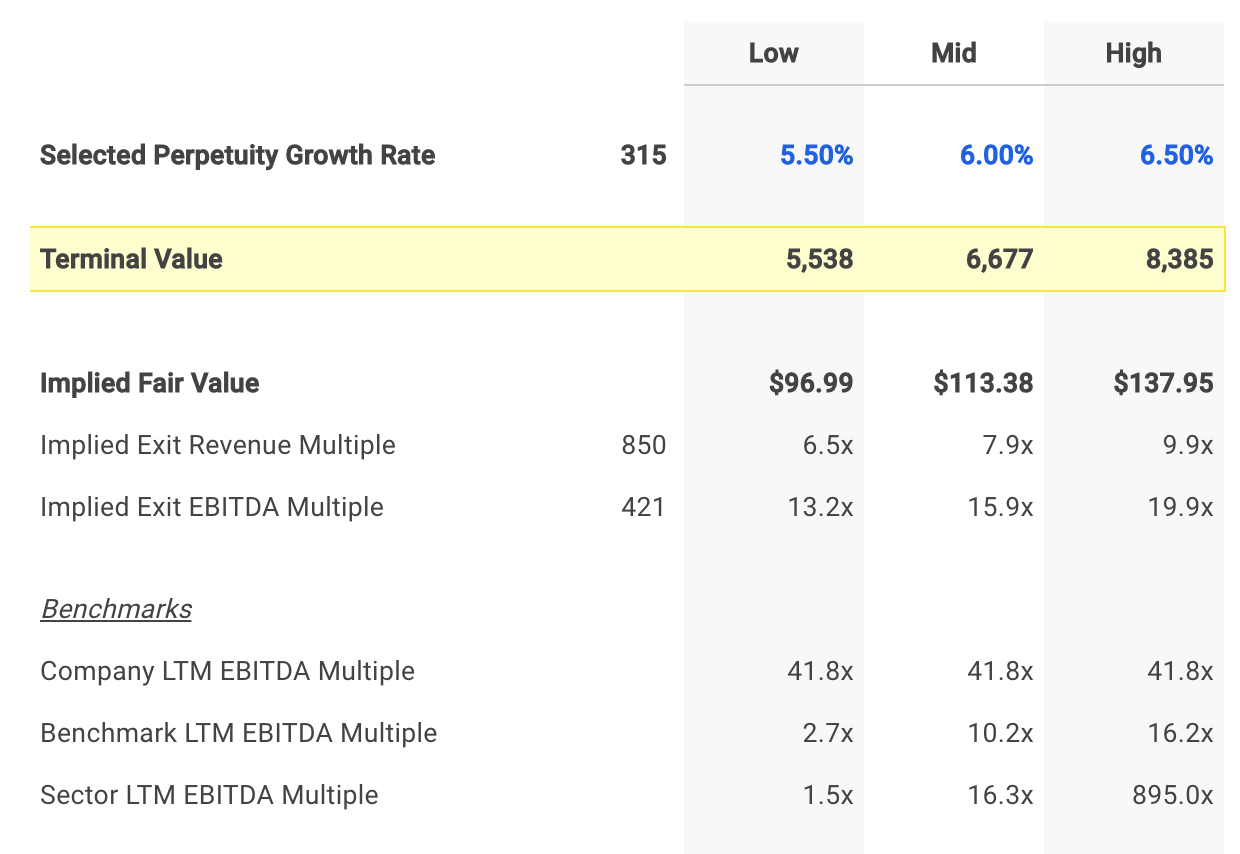
Task: Select the Low implied fair value $96.99
Action: click(x=811, y=383)
